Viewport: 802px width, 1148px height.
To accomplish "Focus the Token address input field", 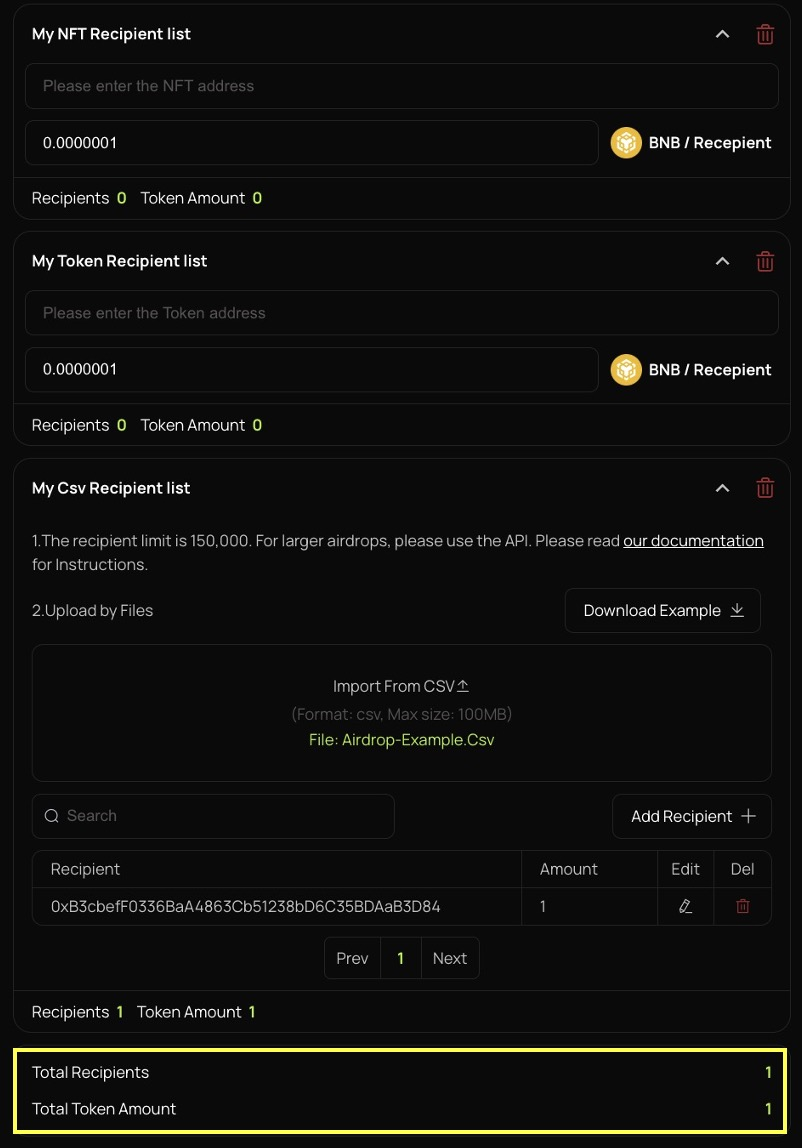I will click(x=401, y=313).
